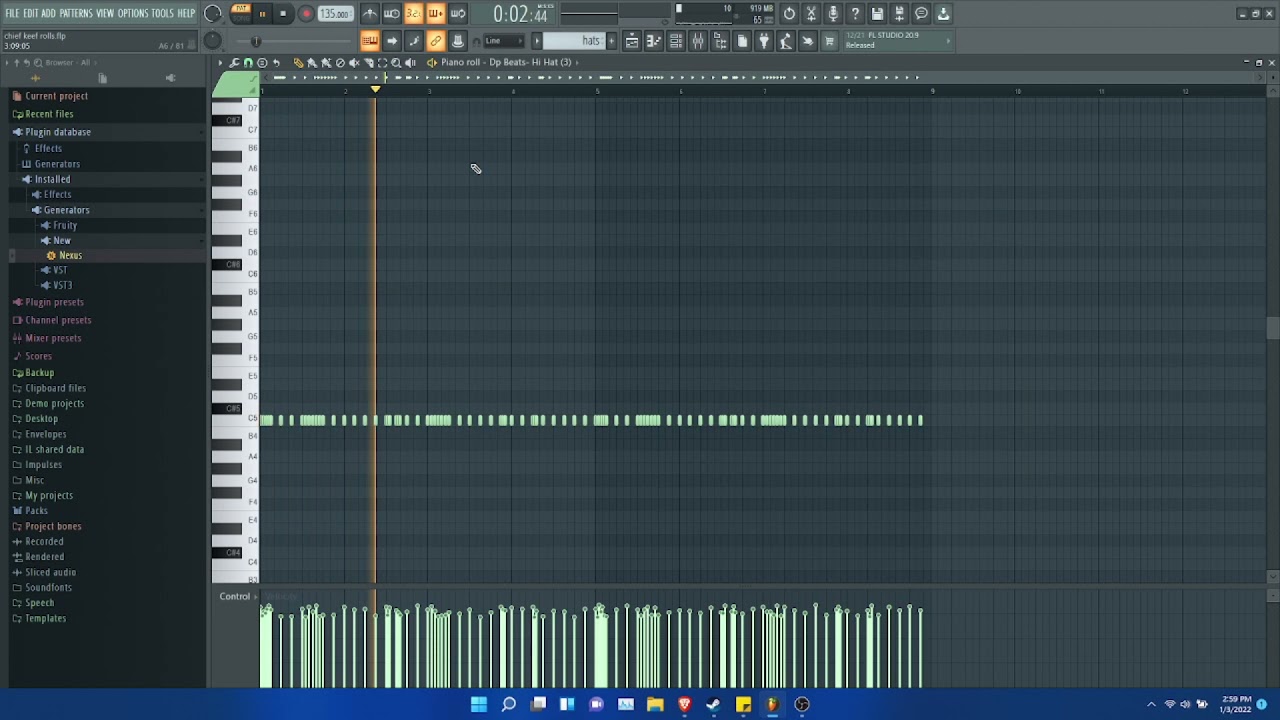Open the TOOLS menu
Screen dimensions: 1280x720
click(x=162, y=13)
